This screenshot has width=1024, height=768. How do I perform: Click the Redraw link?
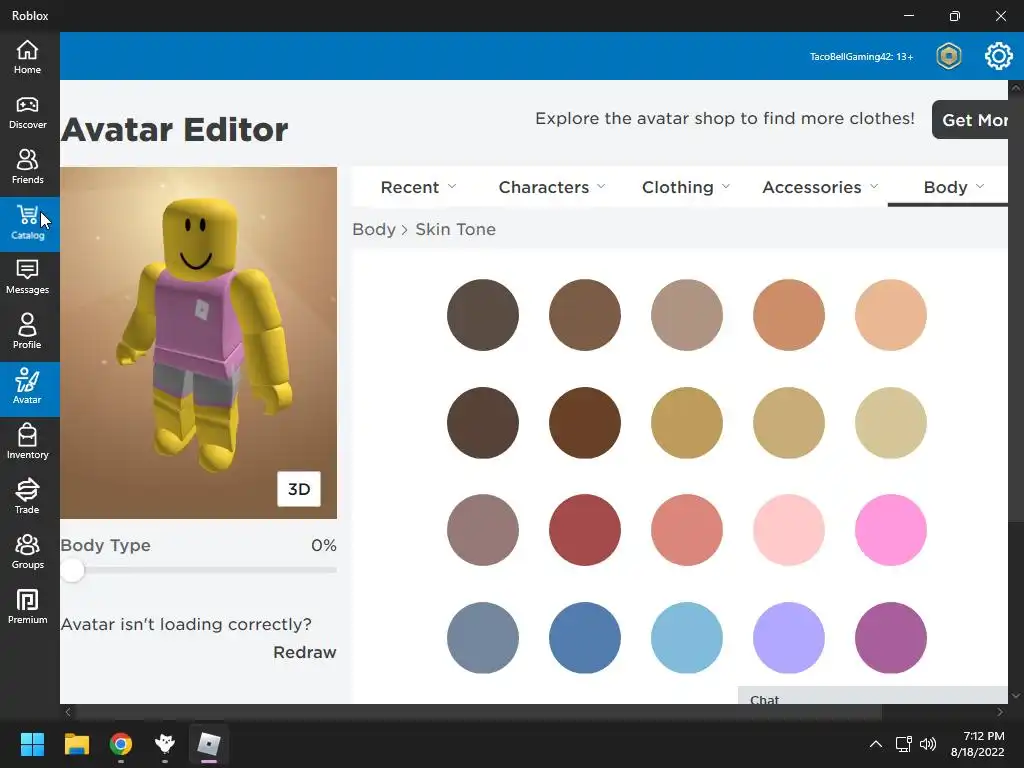pos(304,652)
